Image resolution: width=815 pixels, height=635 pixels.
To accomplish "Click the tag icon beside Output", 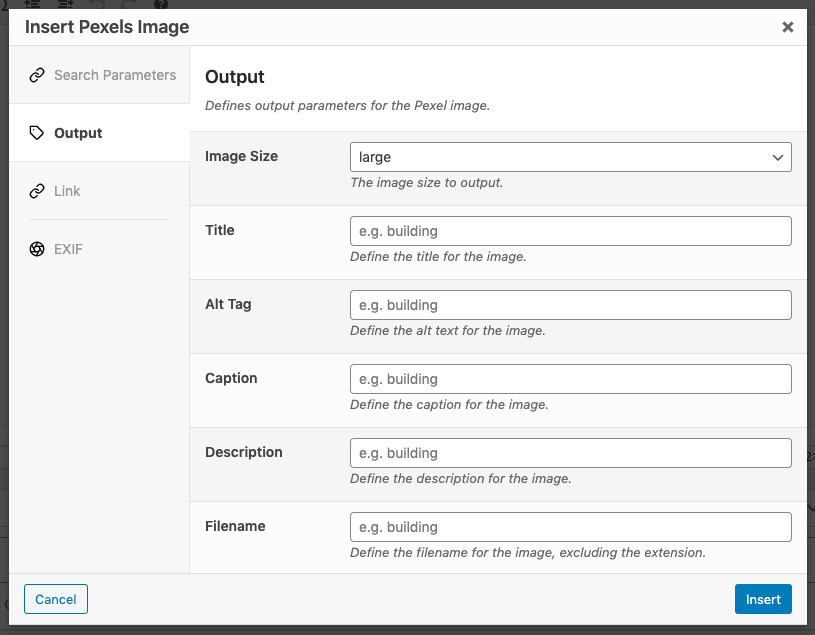I will 37,133.
